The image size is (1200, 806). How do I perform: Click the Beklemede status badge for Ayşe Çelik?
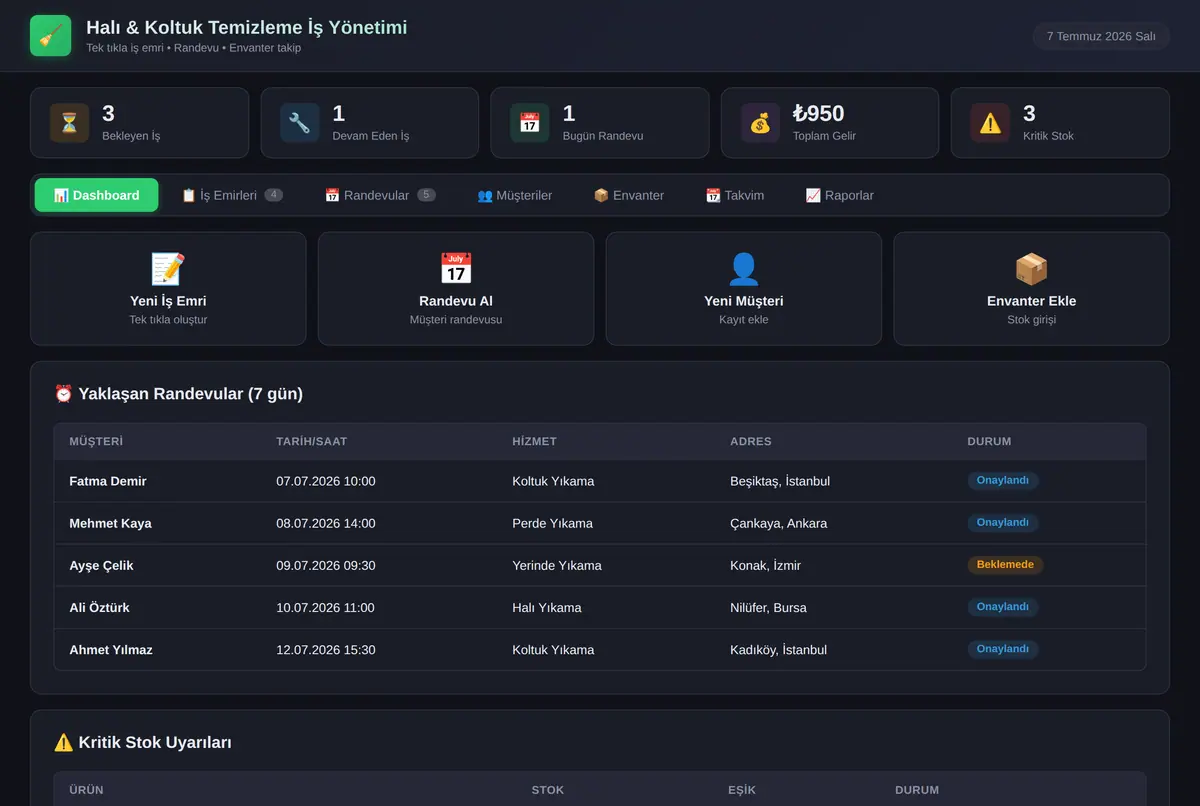(1005, 564)
